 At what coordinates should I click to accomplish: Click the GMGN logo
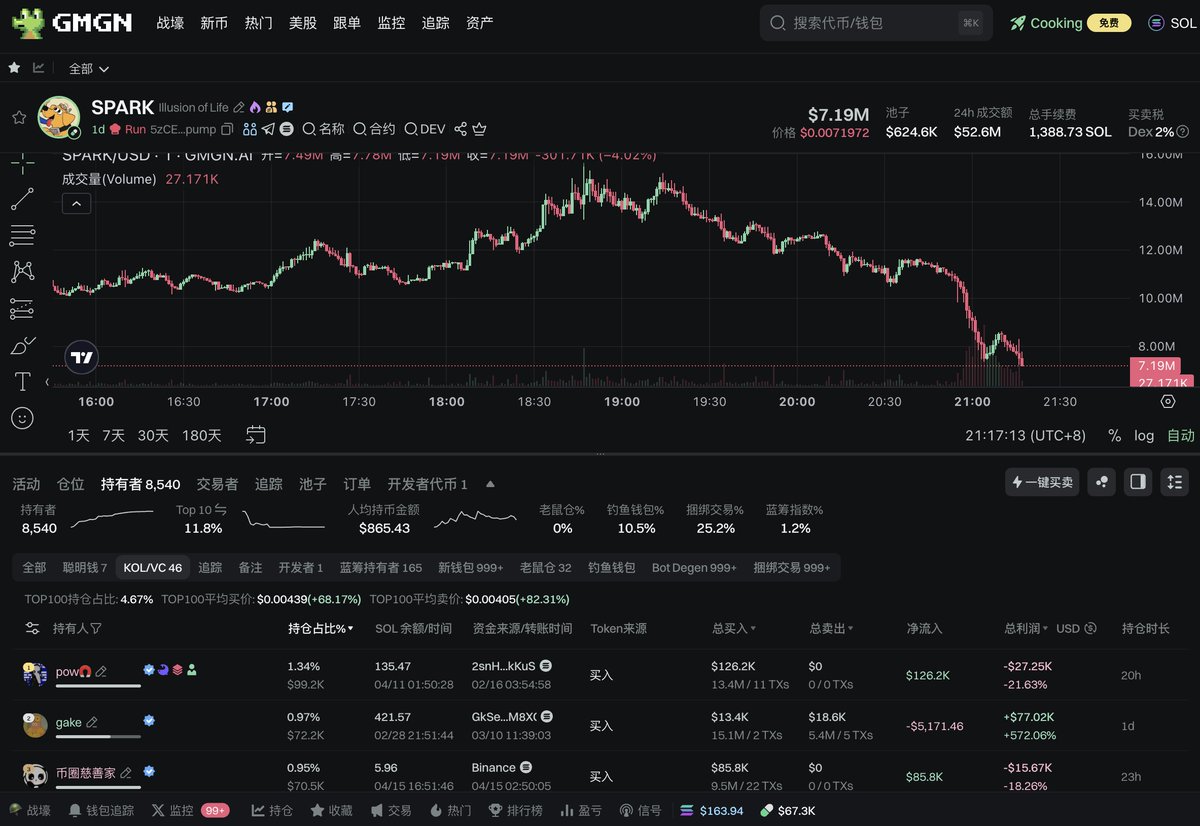(x=72, y=22)
